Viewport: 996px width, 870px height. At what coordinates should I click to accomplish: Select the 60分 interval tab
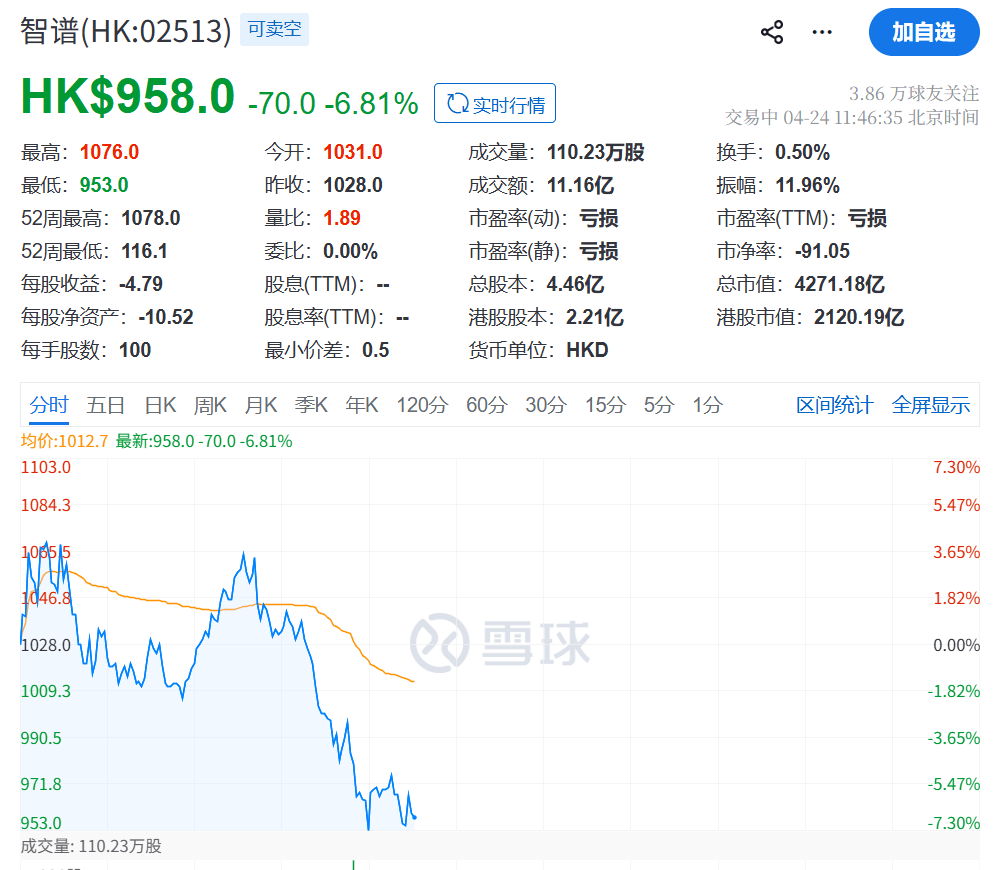tap(487, 405)
